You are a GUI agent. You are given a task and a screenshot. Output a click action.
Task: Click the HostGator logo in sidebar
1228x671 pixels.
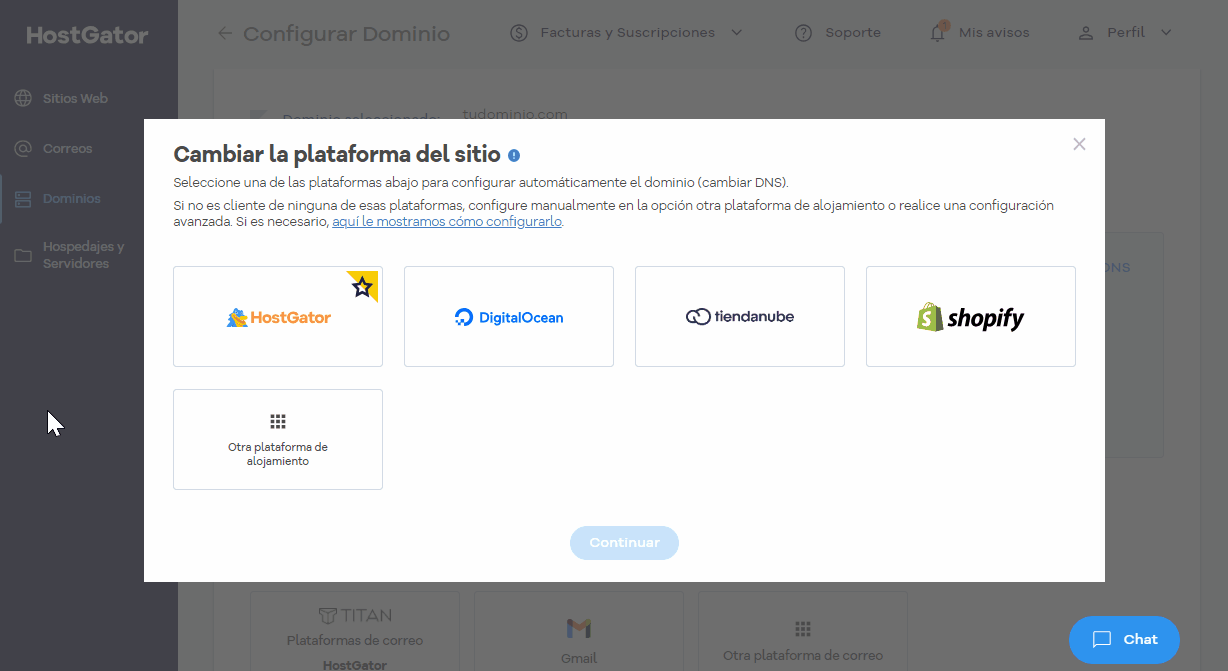tap(87, 36)
